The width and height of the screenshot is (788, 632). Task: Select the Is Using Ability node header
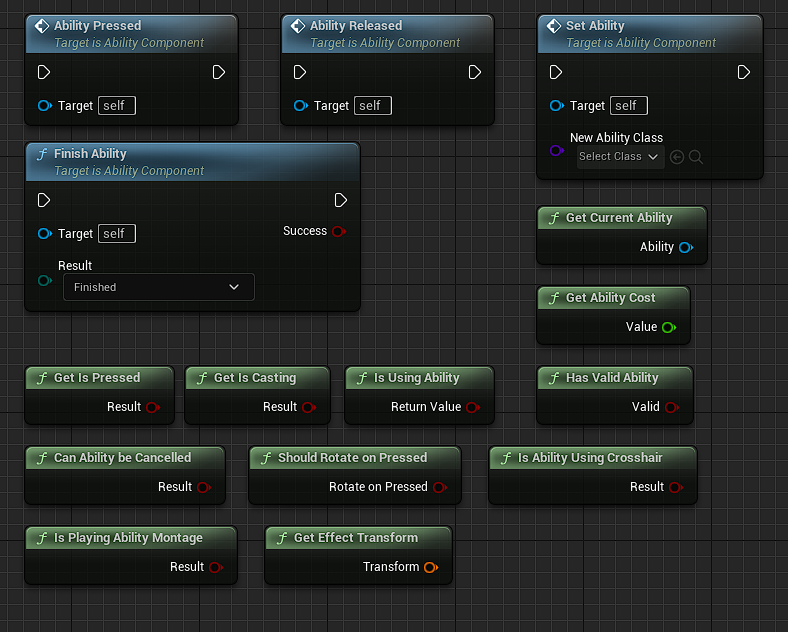416,378
